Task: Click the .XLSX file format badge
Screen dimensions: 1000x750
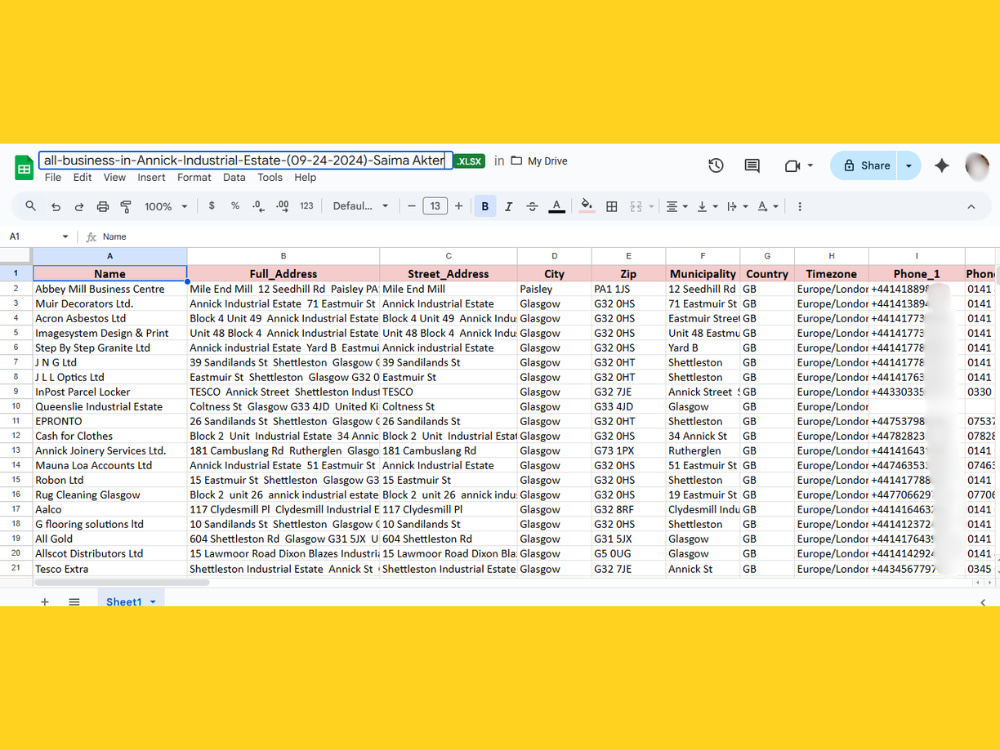Action: [x=469, y=161]
